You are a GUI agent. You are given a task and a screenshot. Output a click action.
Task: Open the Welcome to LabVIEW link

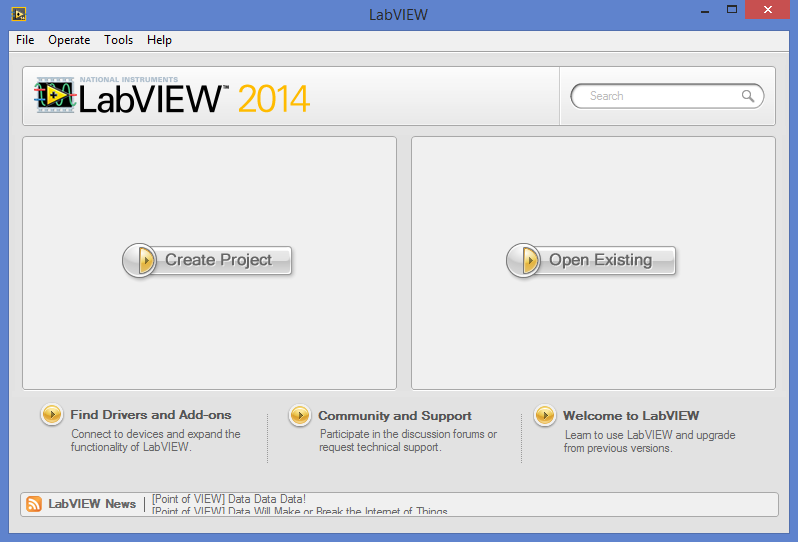(x=631, y=416)
